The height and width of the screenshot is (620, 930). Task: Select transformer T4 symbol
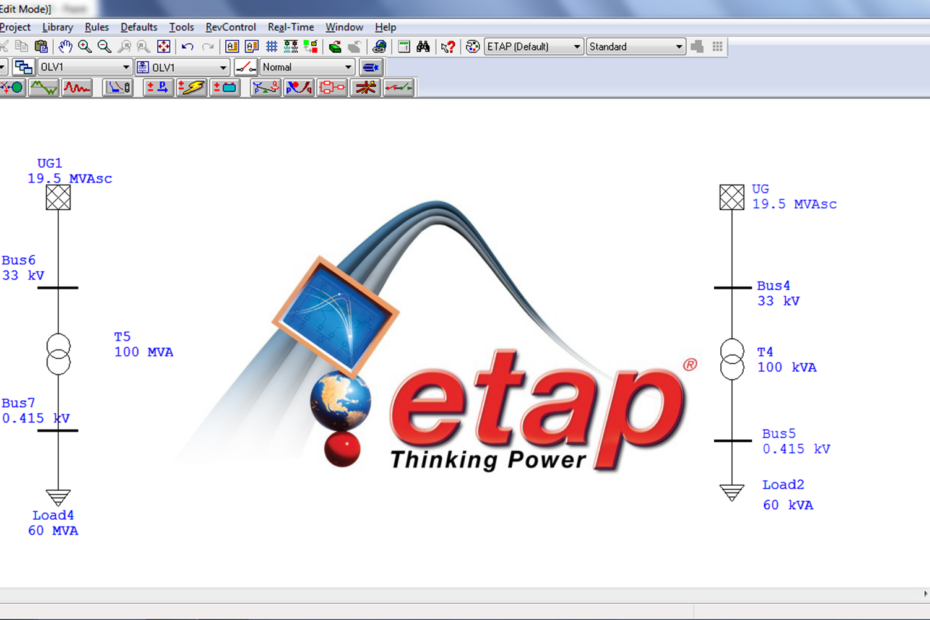pyautogui.click(x=732, y=359)
